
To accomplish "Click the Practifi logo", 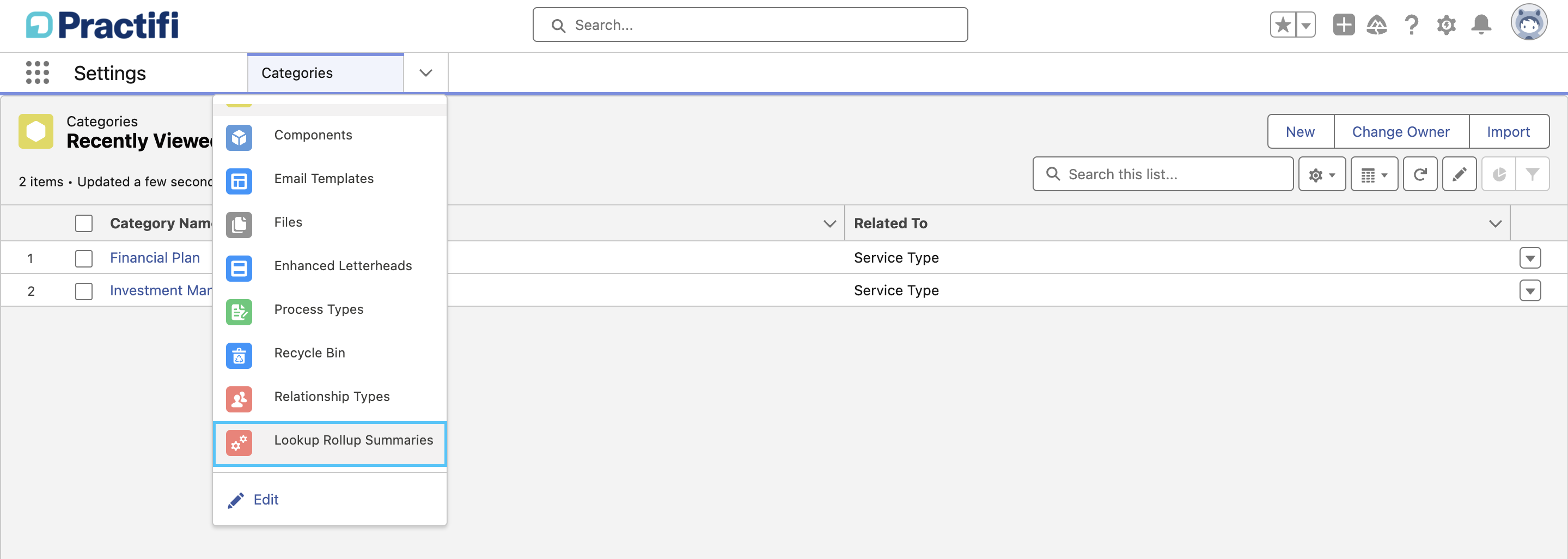I will (x=102, y=25).
